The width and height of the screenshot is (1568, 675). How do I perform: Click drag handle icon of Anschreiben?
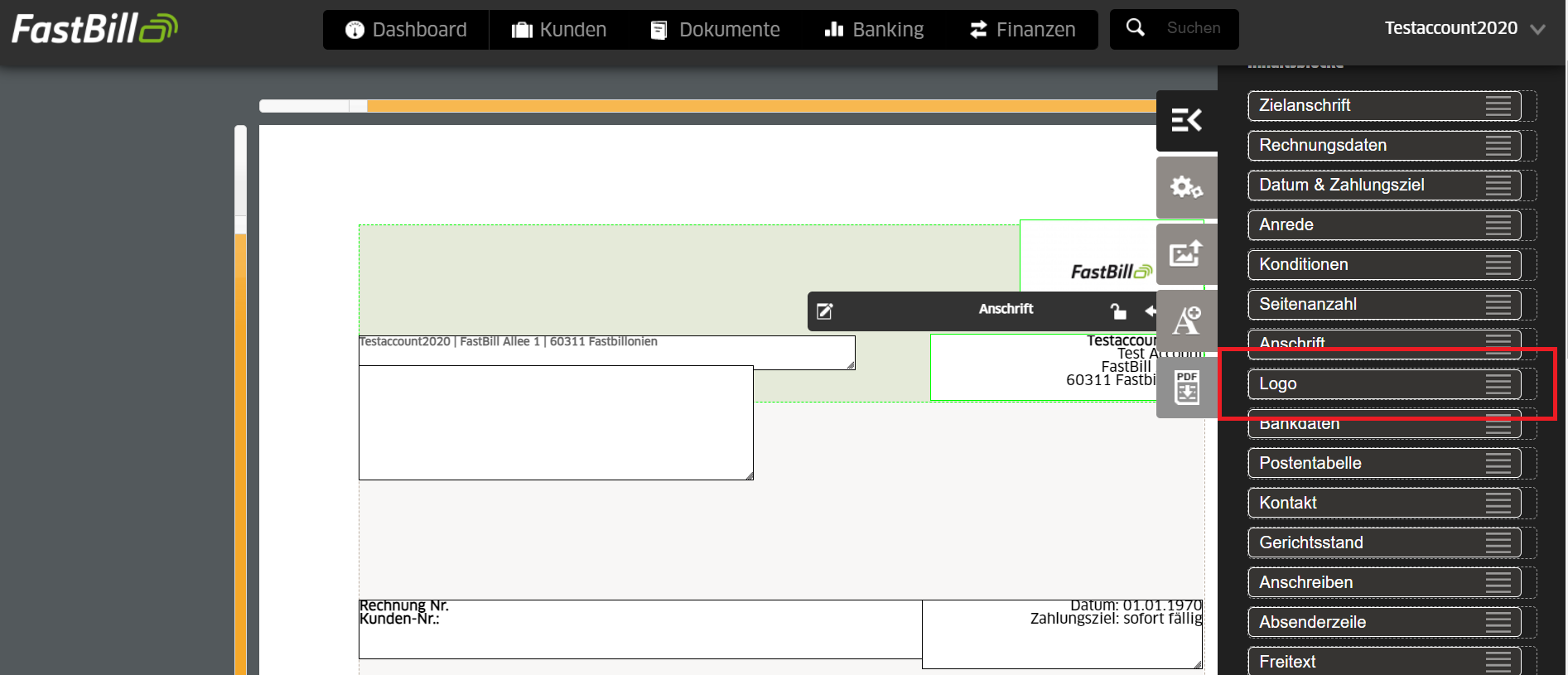pyautogui.click(x=1498, y=582)
